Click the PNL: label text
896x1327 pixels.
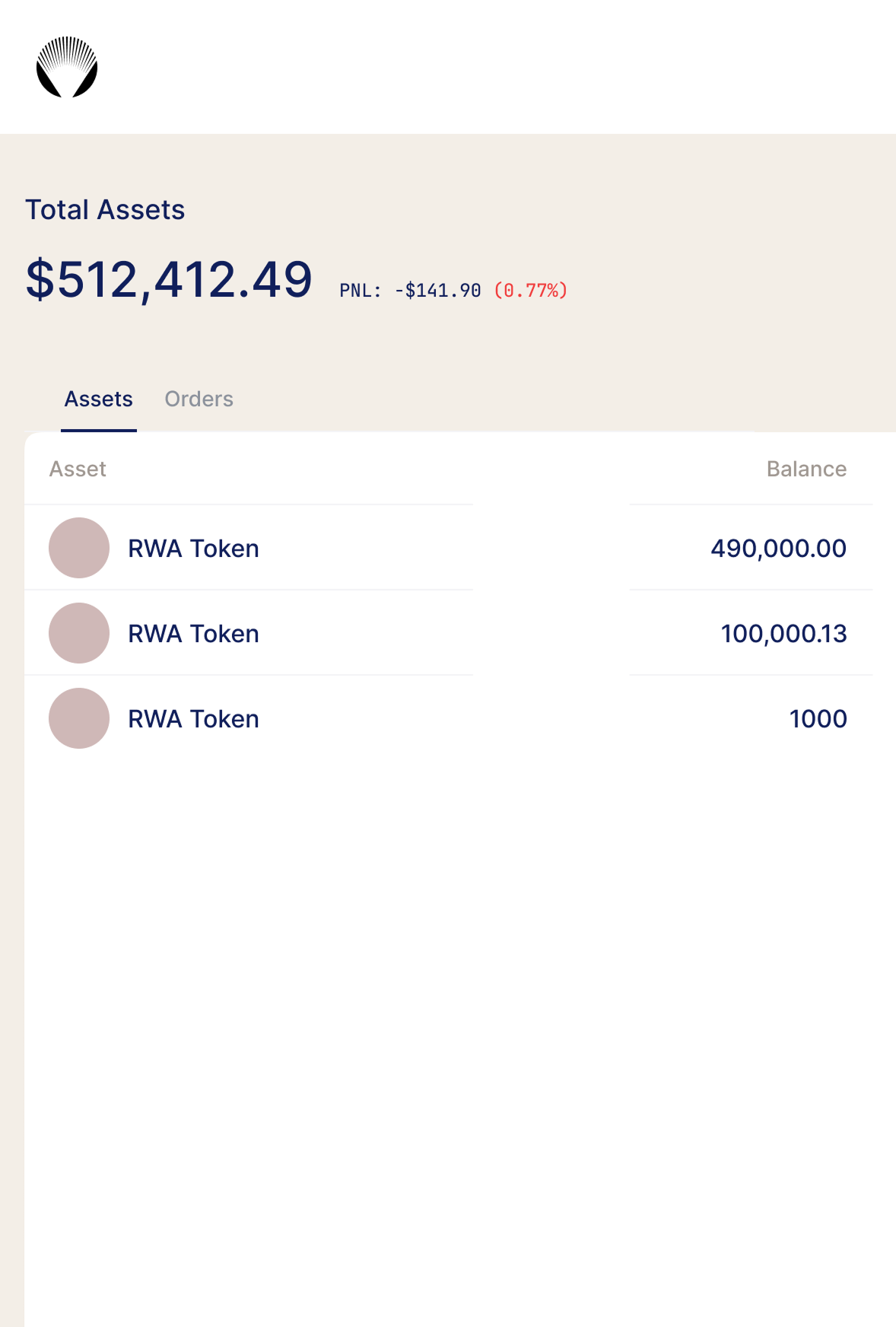360,291
